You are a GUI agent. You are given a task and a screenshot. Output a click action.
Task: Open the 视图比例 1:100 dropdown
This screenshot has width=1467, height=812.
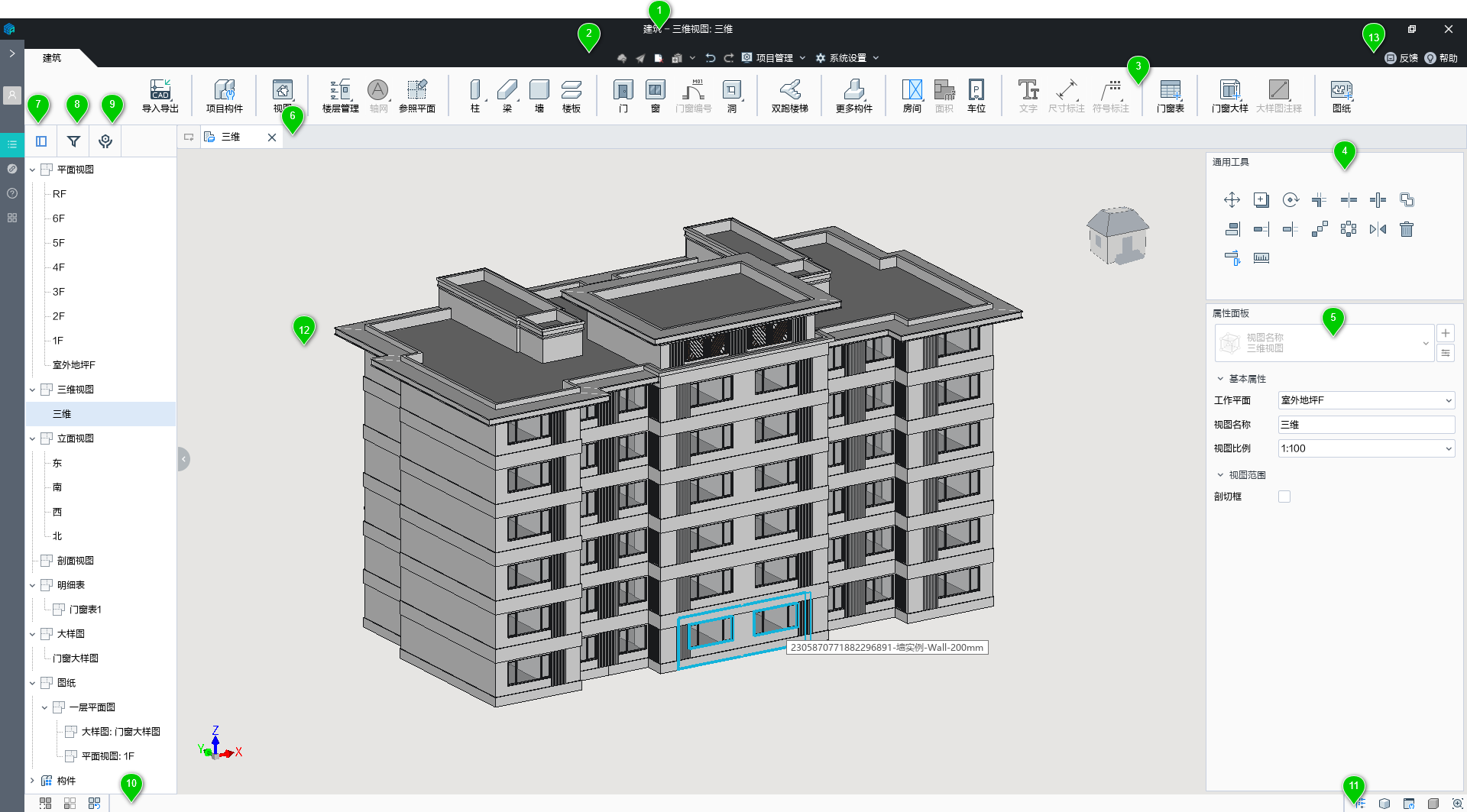pyautogui.click(x=1366, y=448)
